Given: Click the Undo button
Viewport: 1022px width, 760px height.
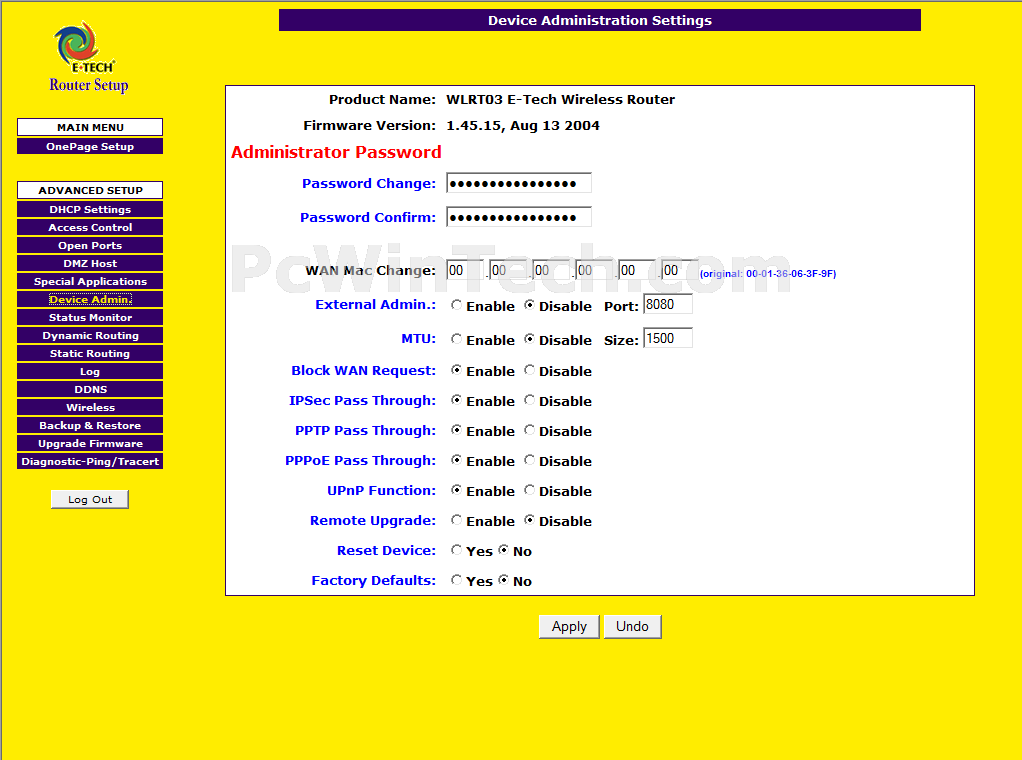Looking at the screenshot, I should tap(632, 626).
